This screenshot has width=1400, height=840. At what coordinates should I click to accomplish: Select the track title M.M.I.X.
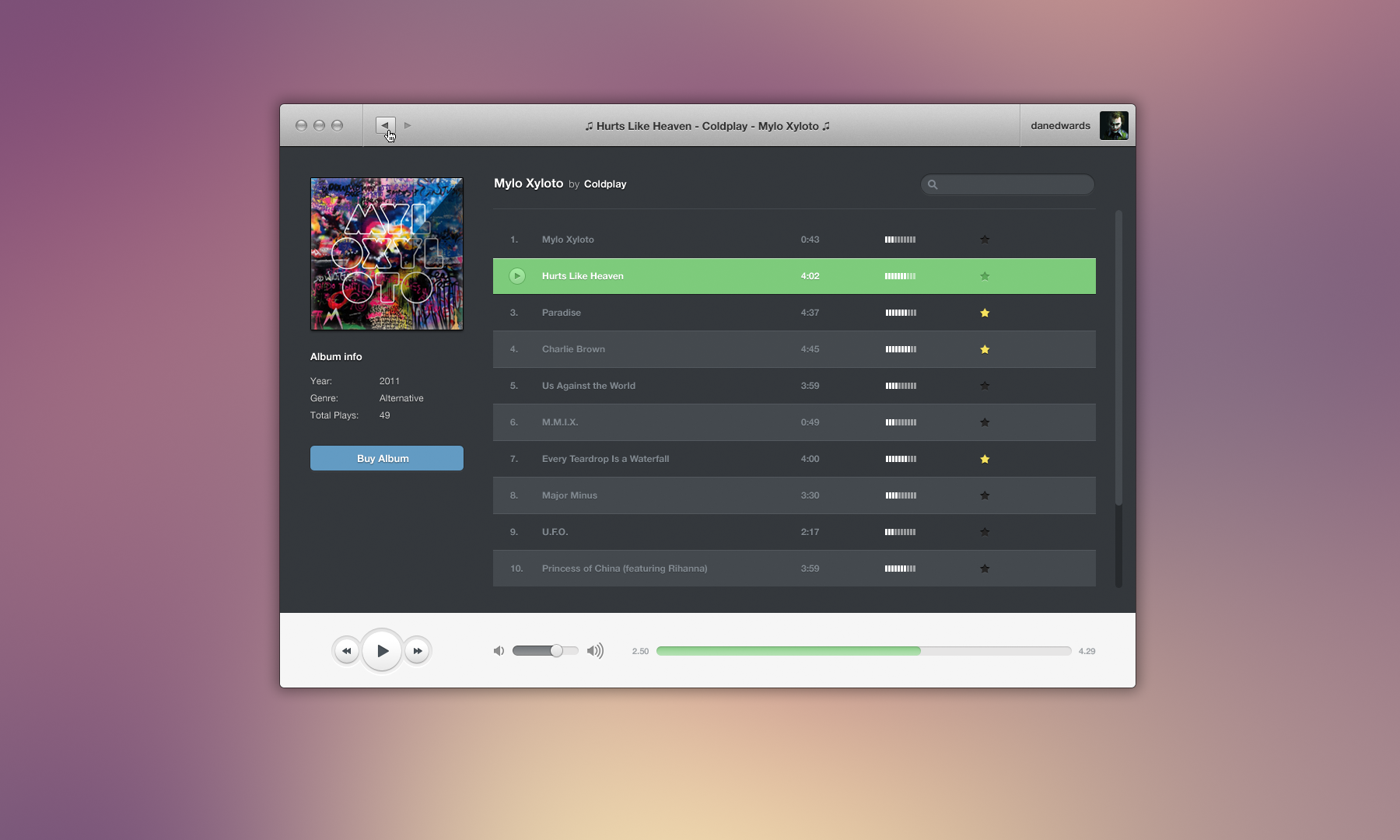tap(560, 422)
